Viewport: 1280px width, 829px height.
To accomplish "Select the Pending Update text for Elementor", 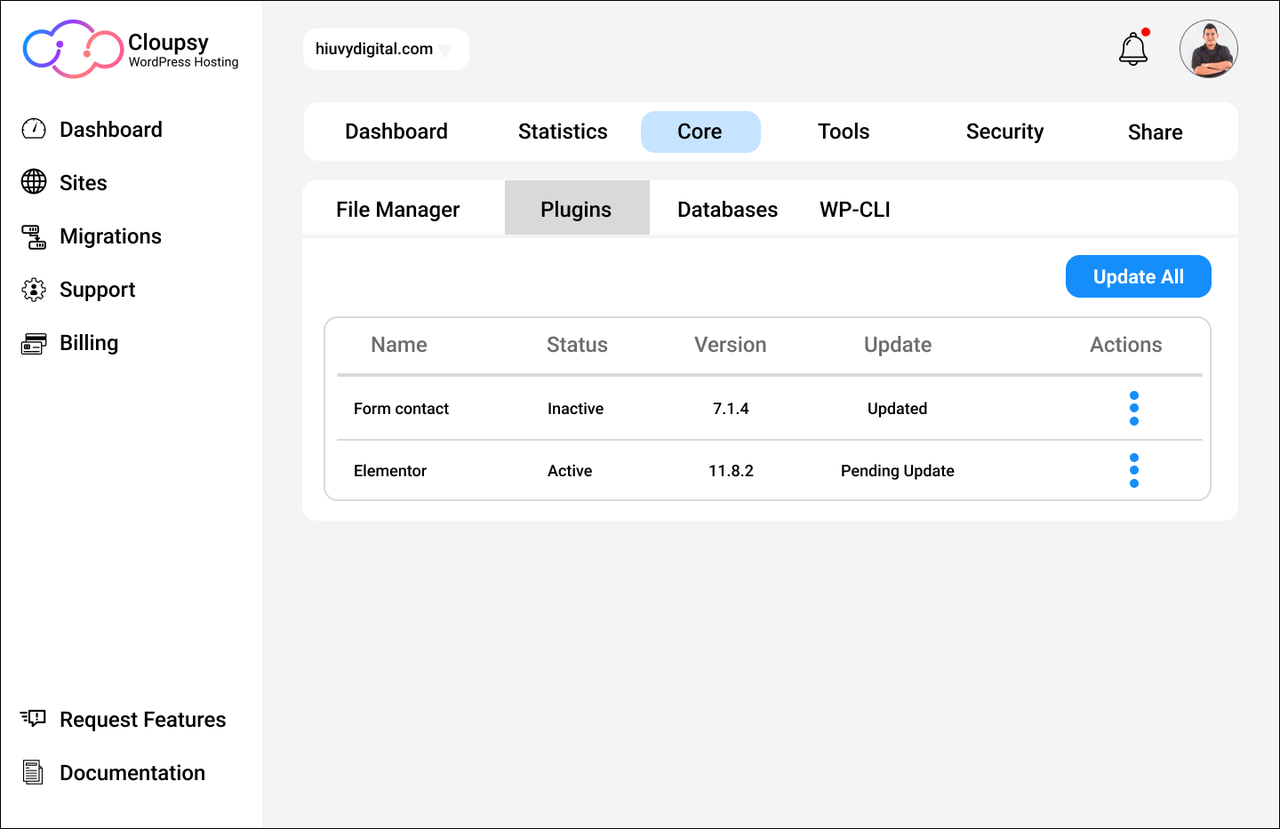I will (x=897, y=470).
